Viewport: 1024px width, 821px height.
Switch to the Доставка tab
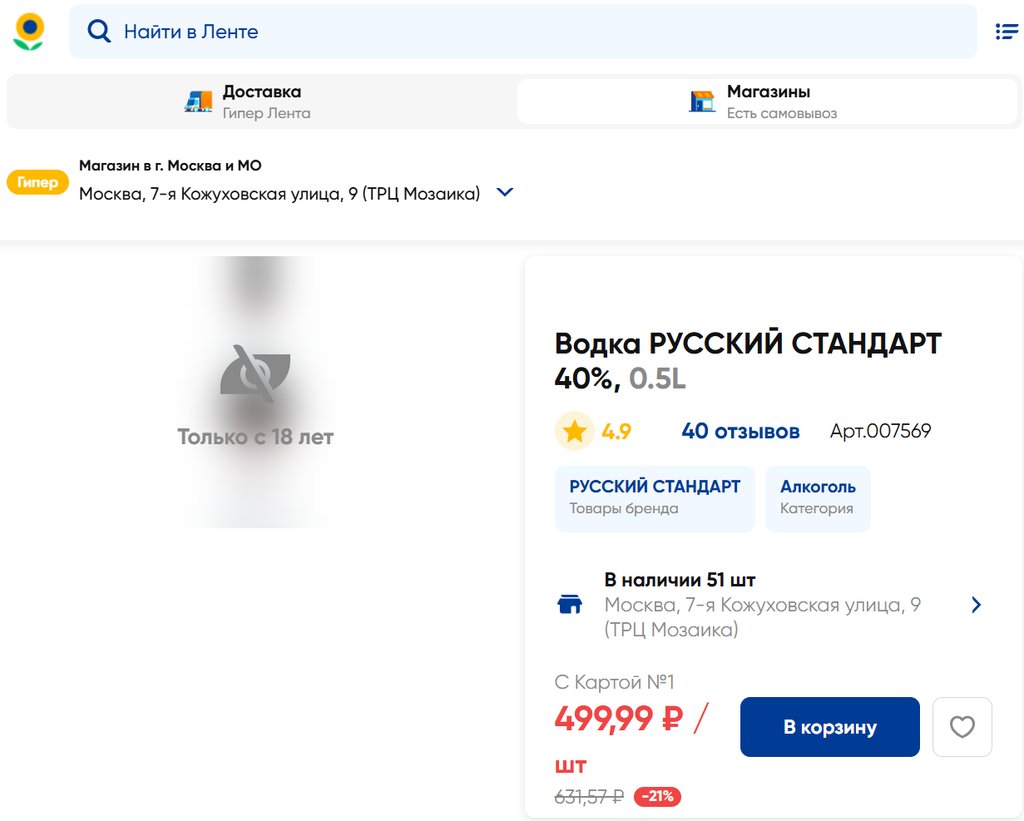[x=261, y=101]
